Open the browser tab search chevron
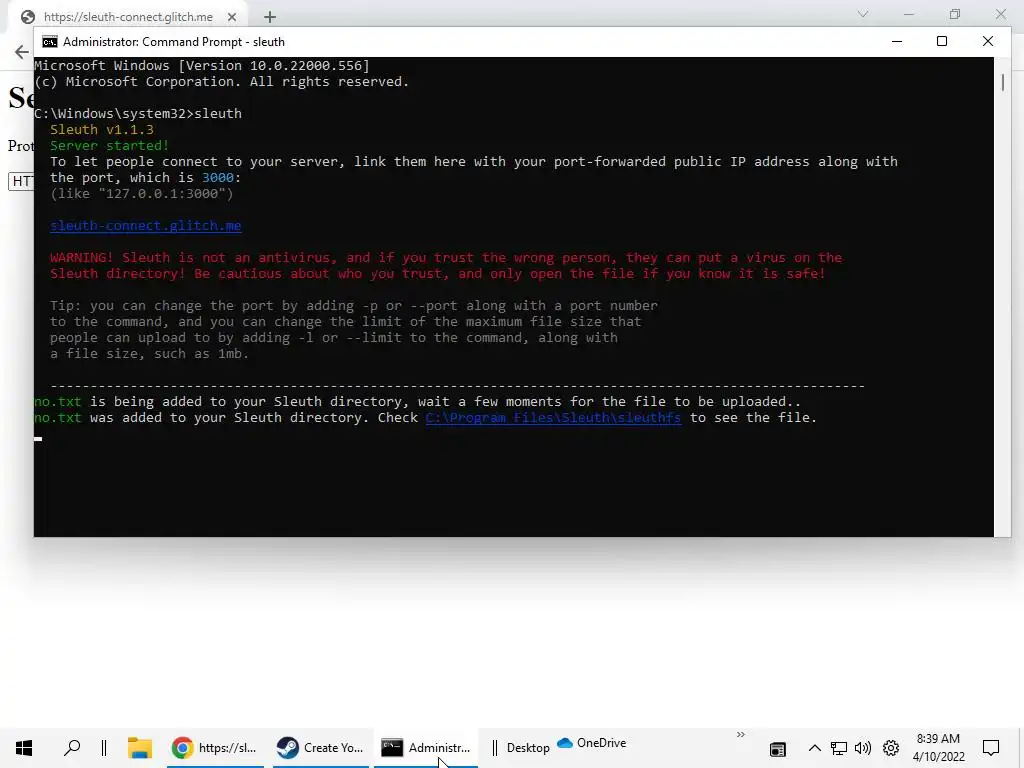Screen dimensions: 1024x768 (863, 14)
